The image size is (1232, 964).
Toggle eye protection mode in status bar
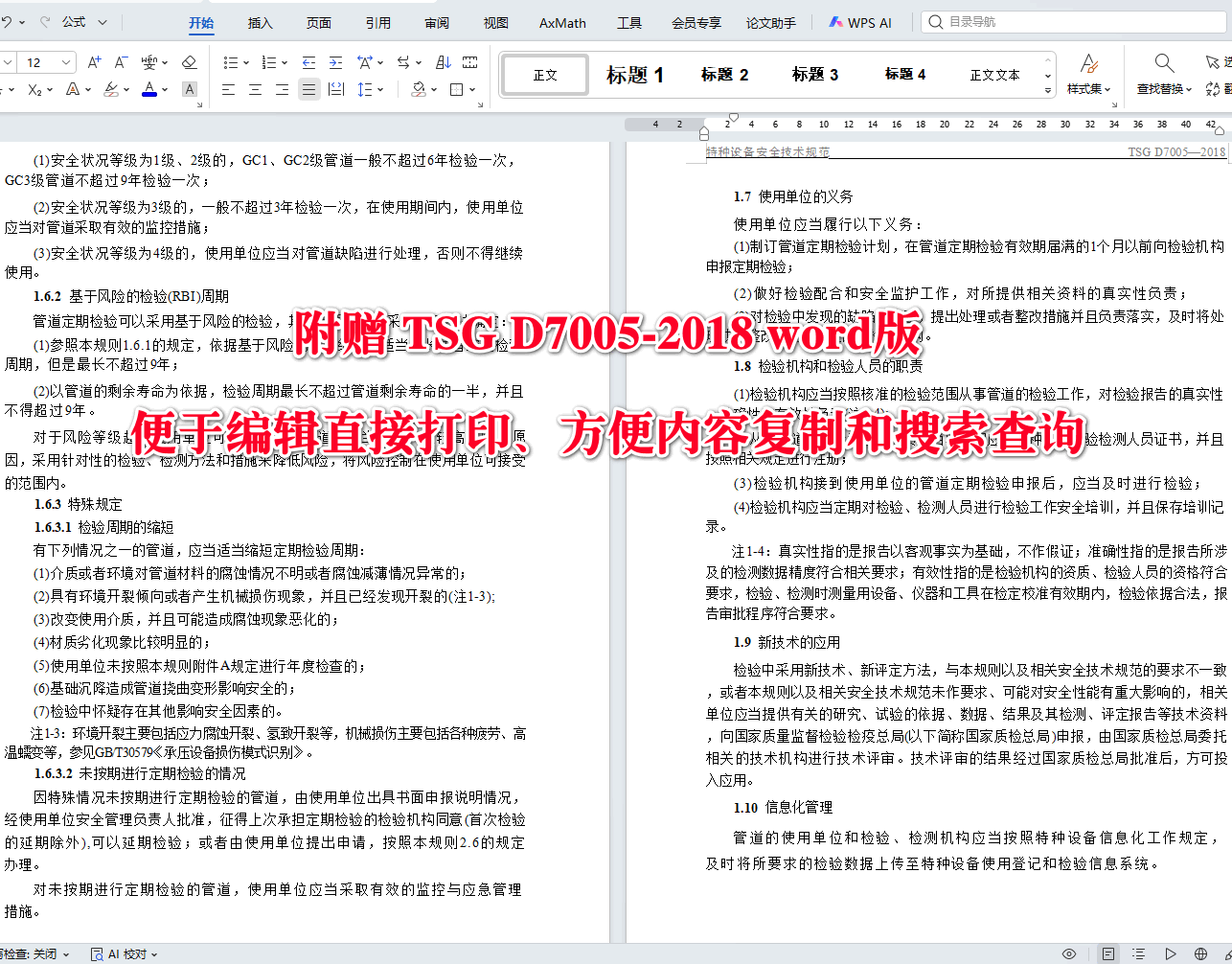(x=1069, y=953)
